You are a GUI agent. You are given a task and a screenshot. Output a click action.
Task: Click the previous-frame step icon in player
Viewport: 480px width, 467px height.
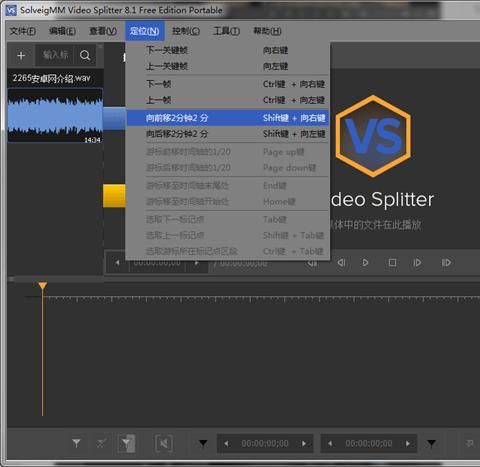click(x=341, y=263)
